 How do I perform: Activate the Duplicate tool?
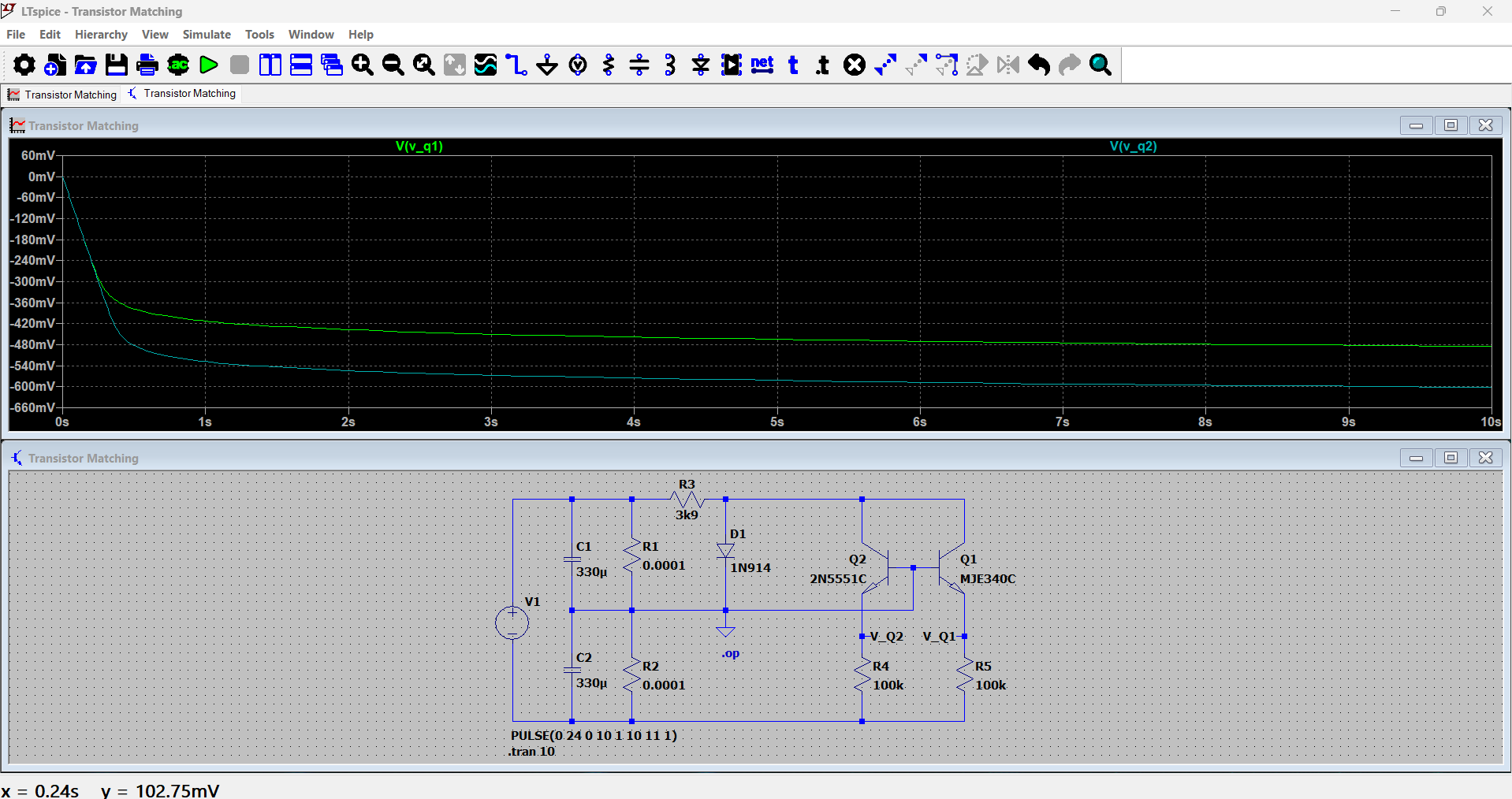click(885, 65)
